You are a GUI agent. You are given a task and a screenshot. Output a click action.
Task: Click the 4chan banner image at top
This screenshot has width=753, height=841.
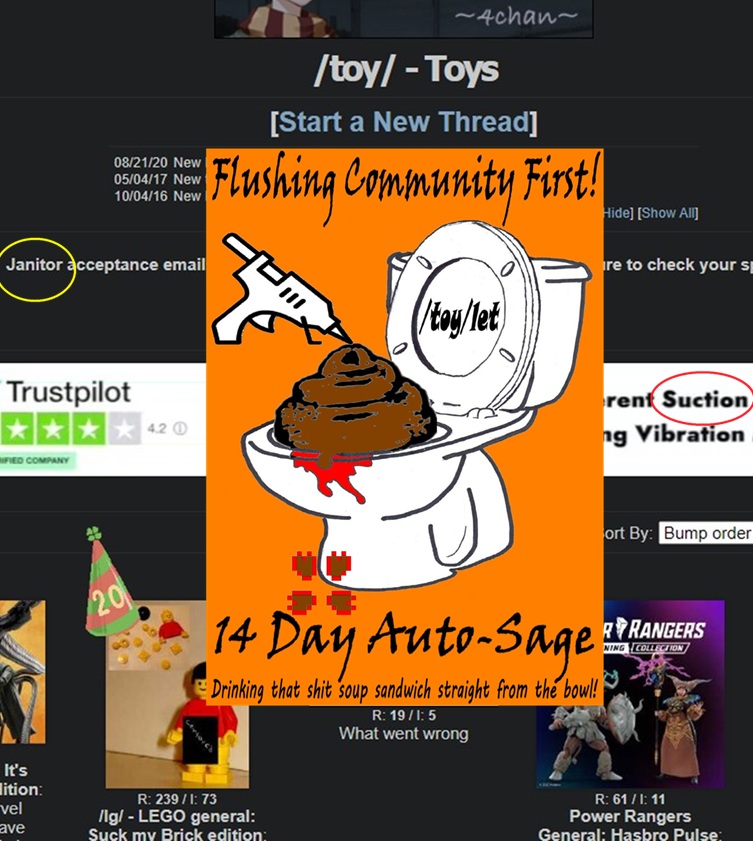[x=403, y=19]
